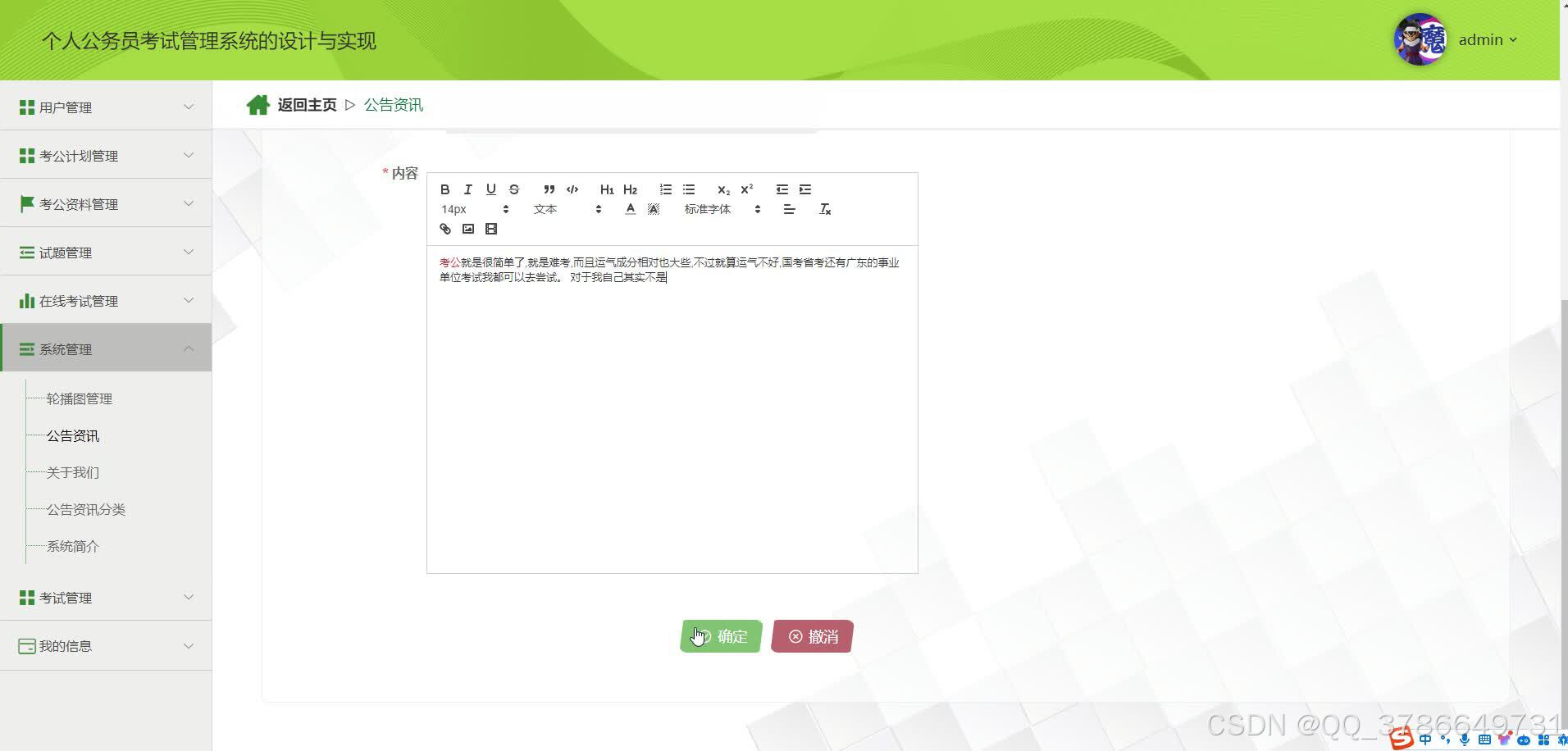Open 轮播图管理 submenu item
This screenshot has height=751, width=1568.
pos(79,398)
